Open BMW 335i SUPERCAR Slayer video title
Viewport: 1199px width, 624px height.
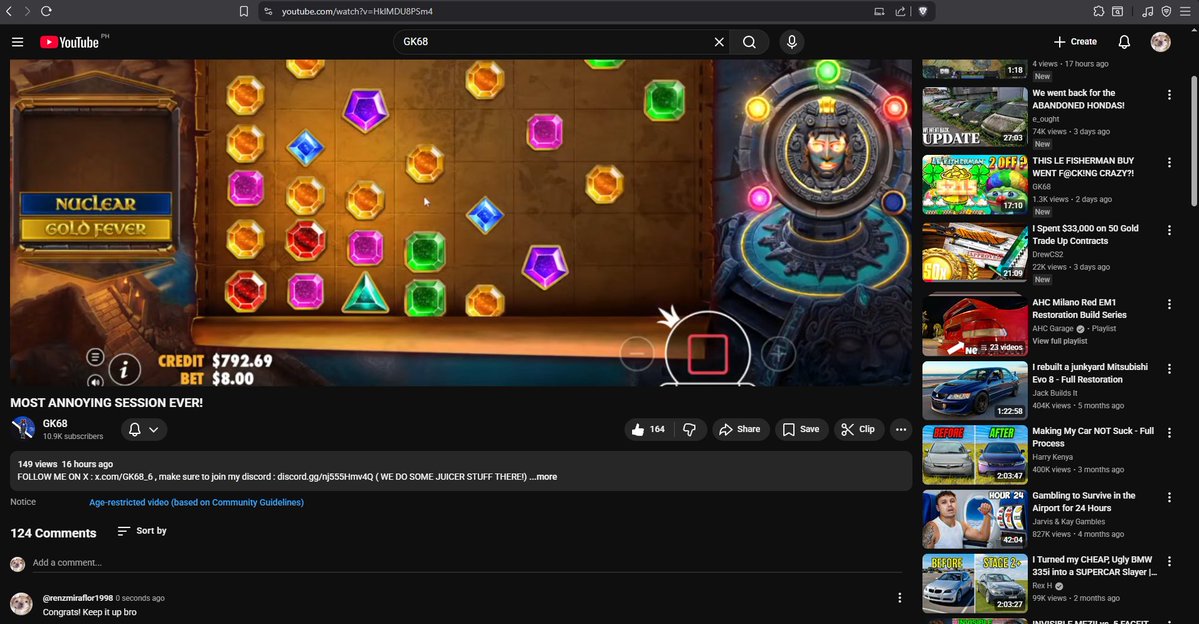coord(1094,566)
